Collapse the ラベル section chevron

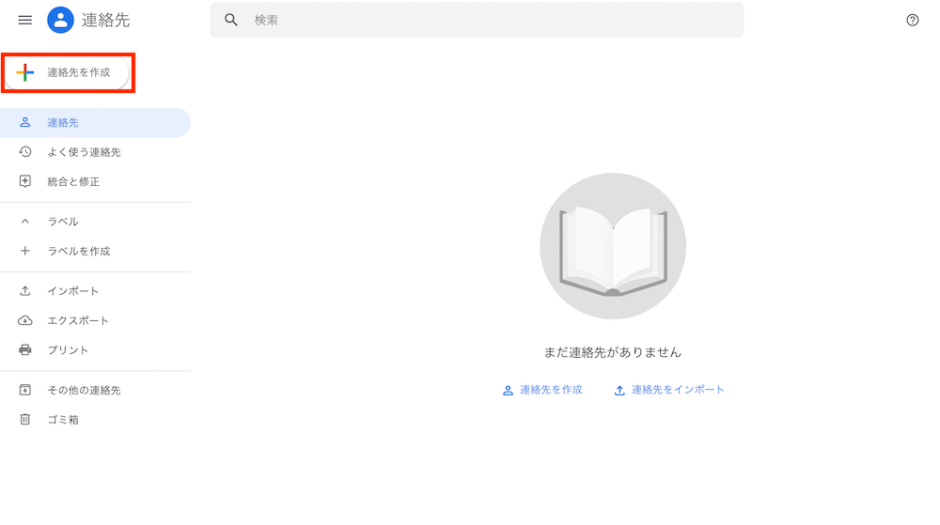point(26,222)
